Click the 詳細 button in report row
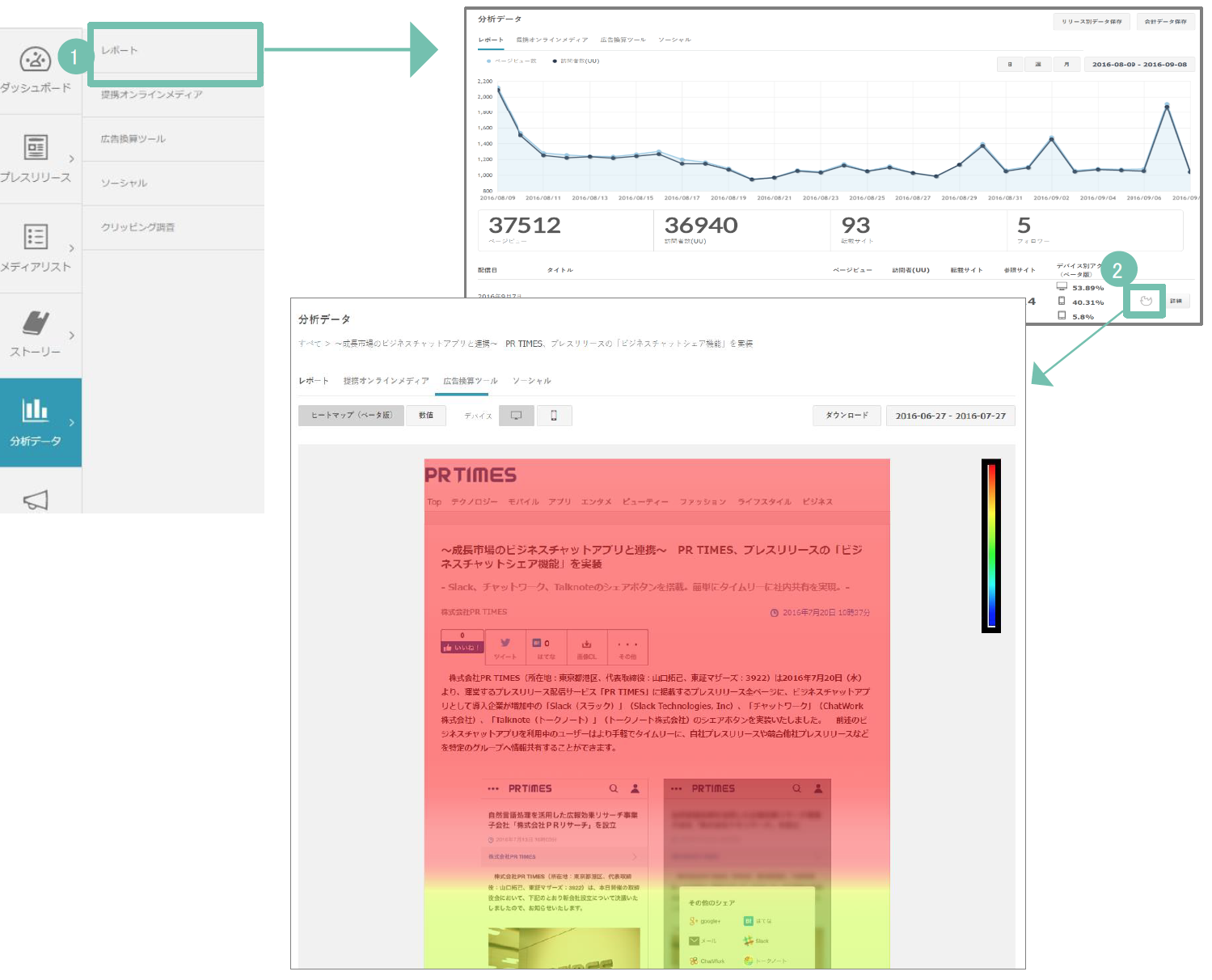The image size is (1212, 980). coord(1176,301)
